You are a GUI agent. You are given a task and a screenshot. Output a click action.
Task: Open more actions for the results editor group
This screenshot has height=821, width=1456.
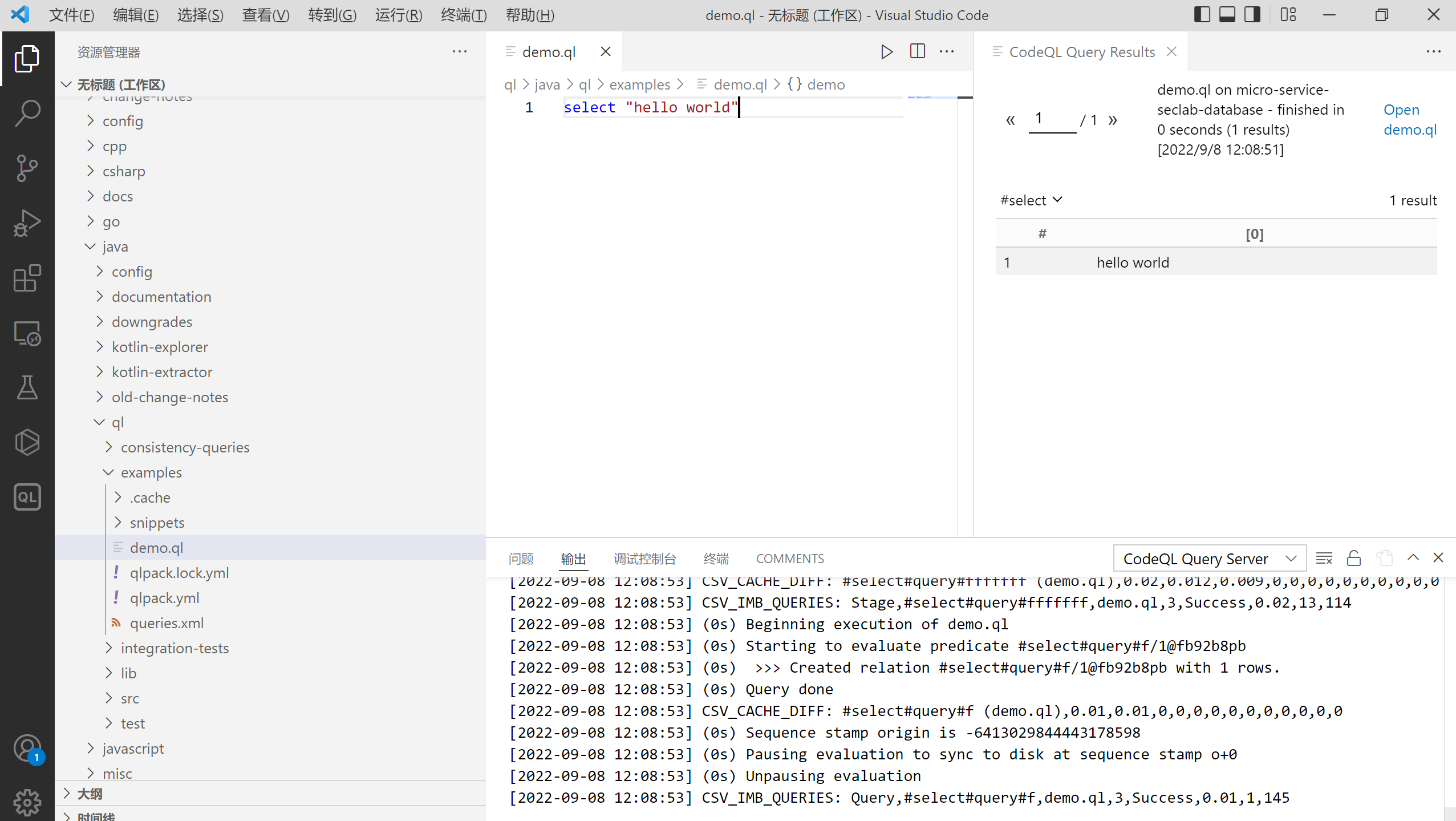pyautogui.click(x=1433, y=52)
